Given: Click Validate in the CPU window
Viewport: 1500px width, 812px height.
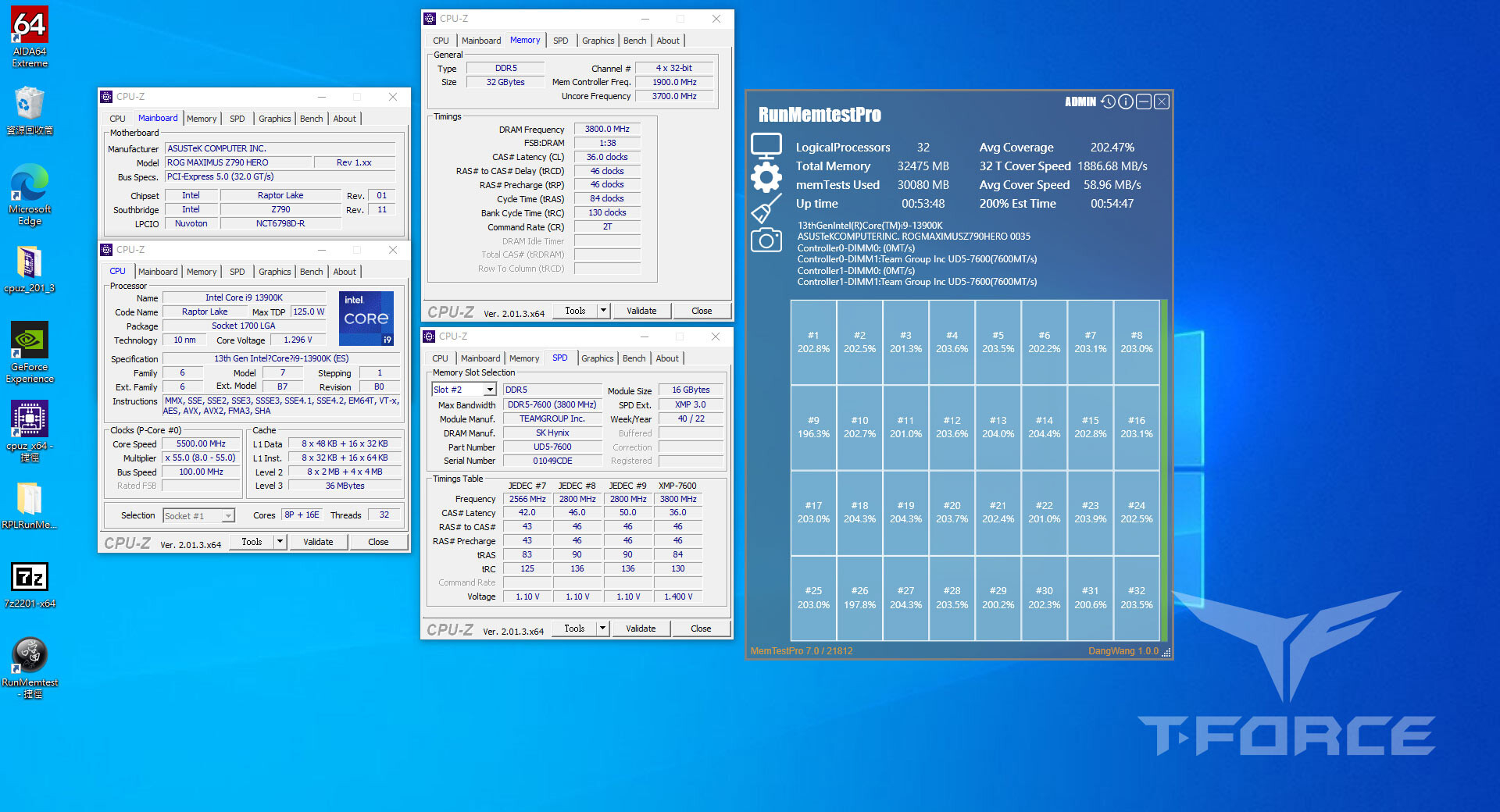Looking at the screenshot, I should click(318, 542).
